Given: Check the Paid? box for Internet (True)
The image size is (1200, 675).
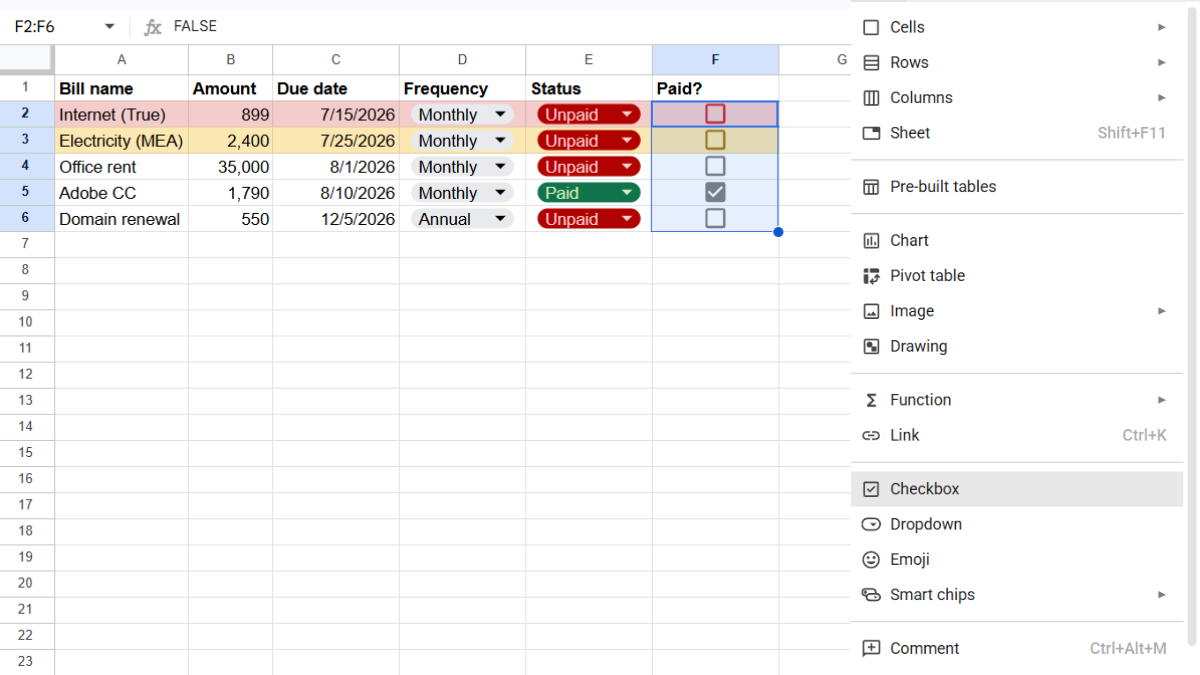Looking at the screenshot, I should 715,114.
